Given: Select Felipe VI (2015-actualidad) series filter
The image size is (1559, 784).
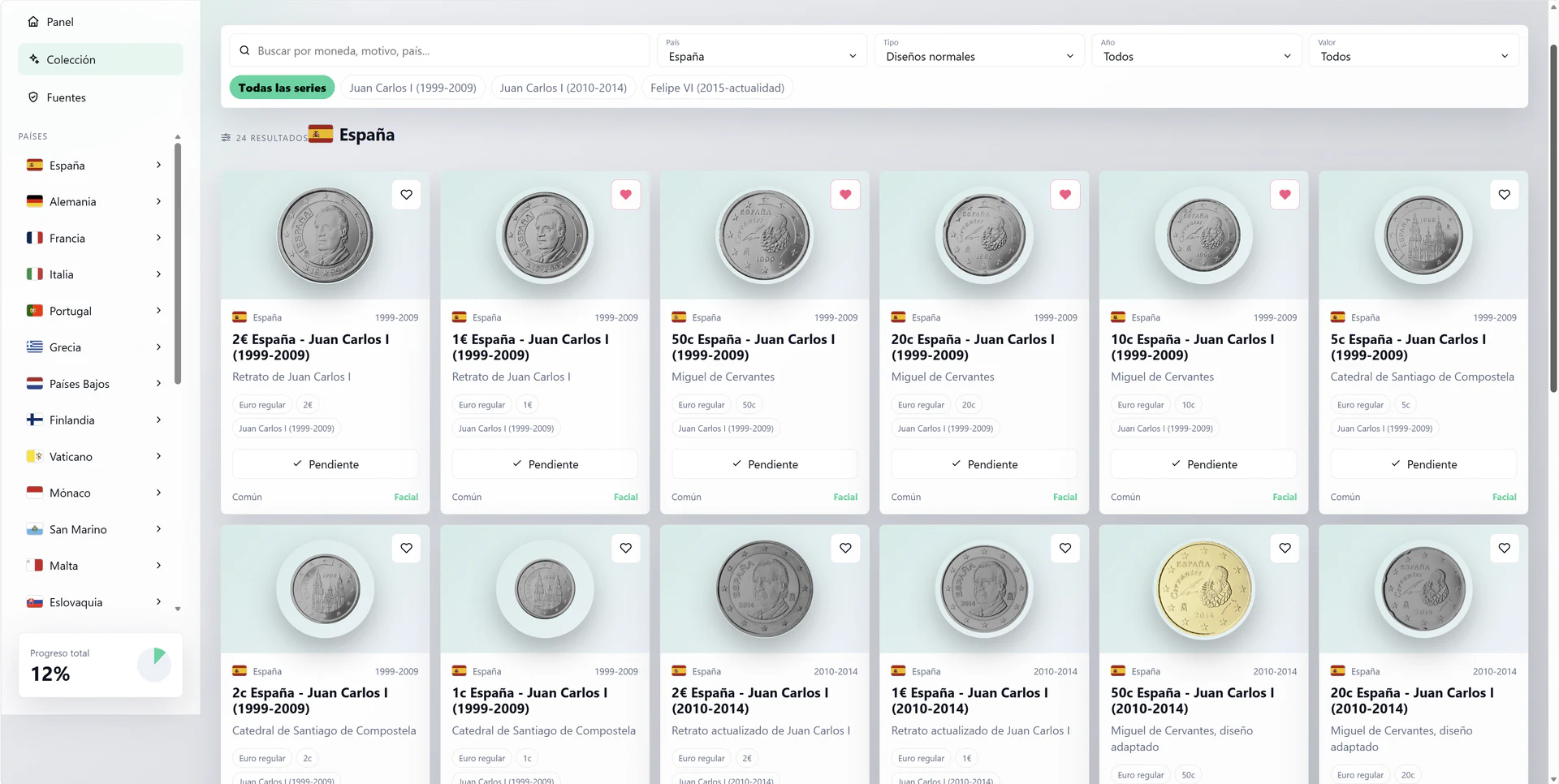Looking at the screenshot, I should pos(717,88).
